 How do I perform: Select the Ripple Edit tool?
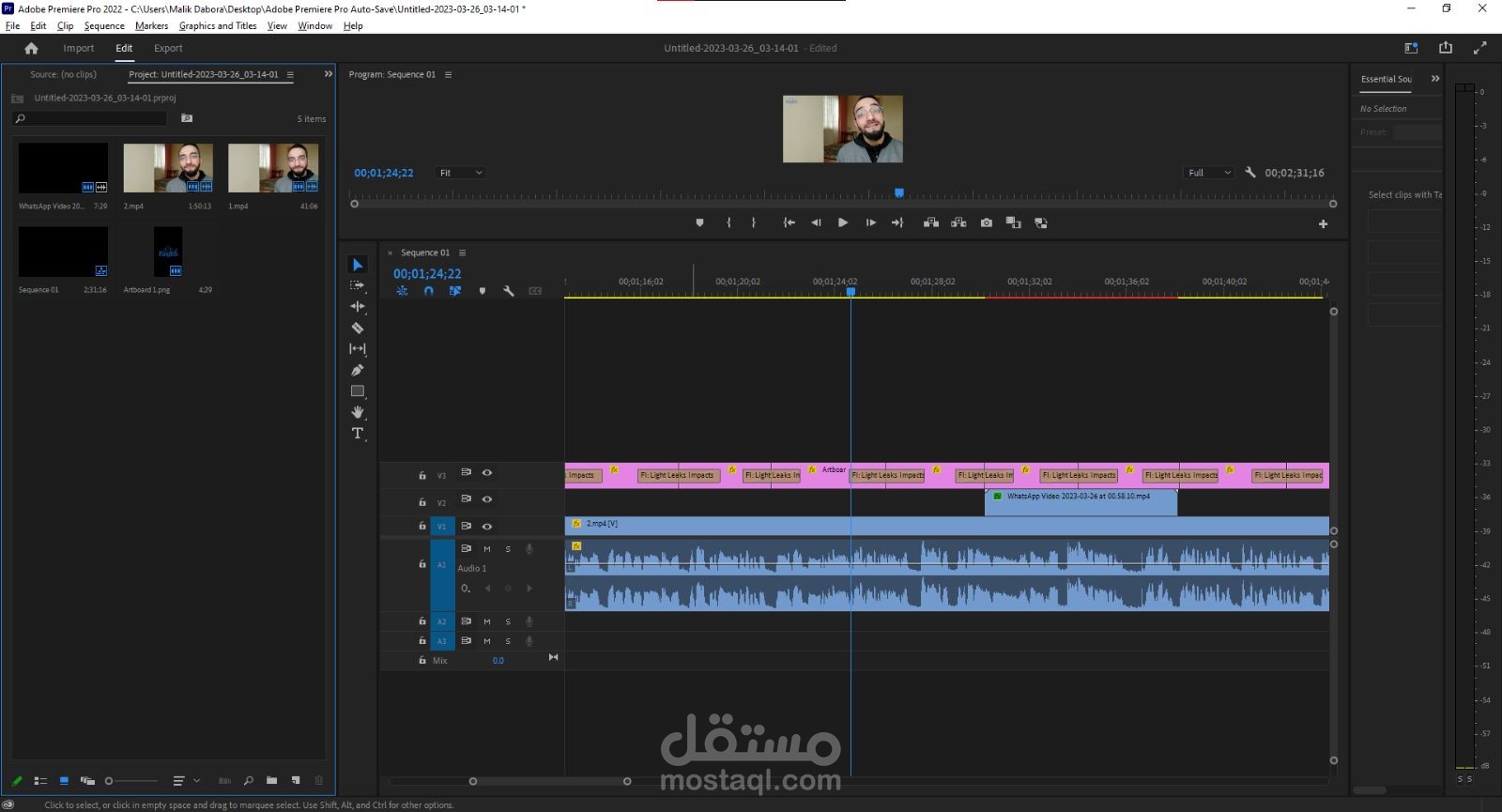358,307
